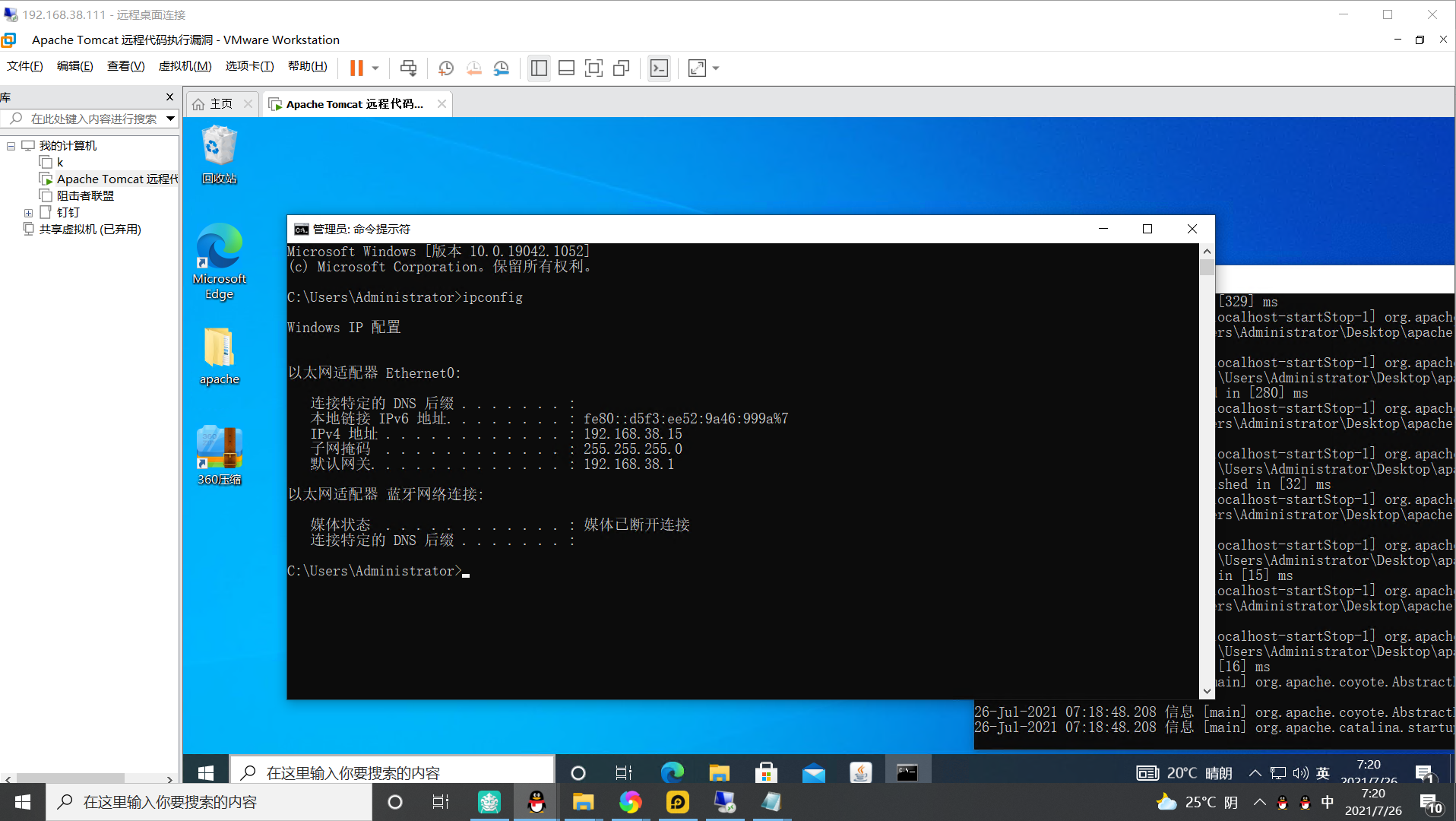The height and width of the screenshot is (821, 1456).
Task: Click the guest Task View icon
Action: coord(624,773)
